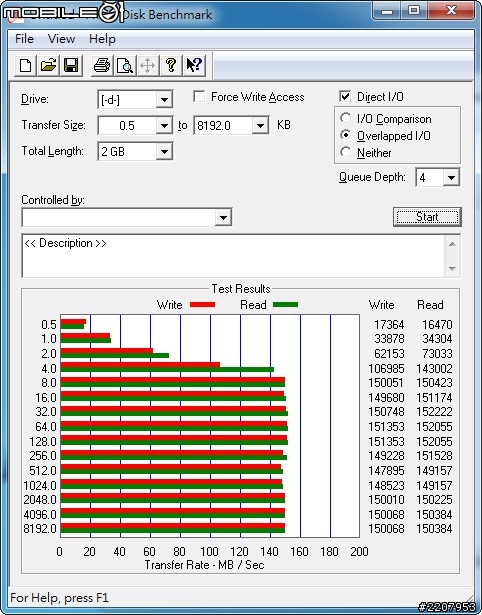Open a saved benchmark file

pyautogui.click(x=48, y=65)
